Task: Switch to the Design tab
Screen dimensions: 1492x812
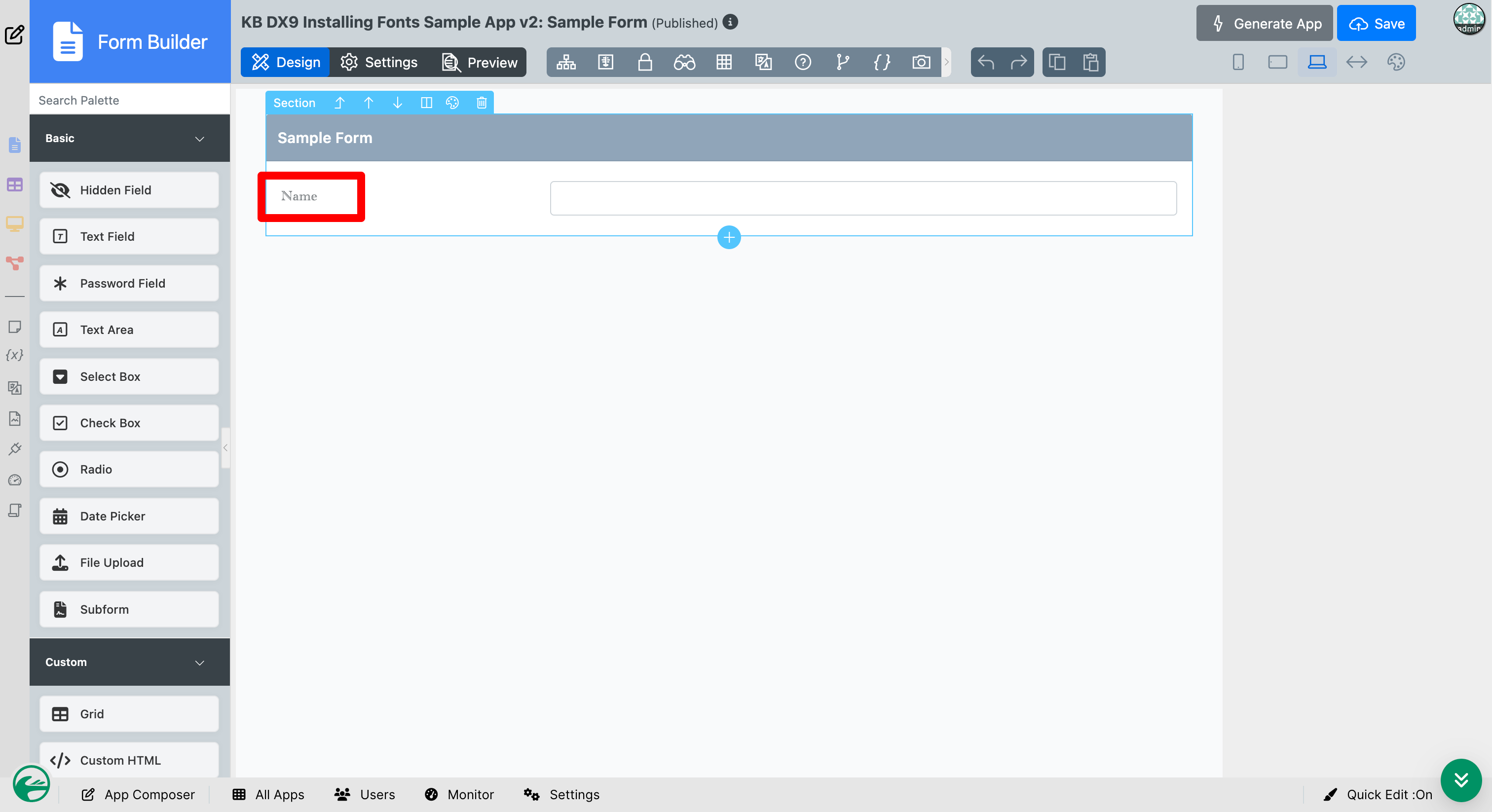Action: coord(285,62)
